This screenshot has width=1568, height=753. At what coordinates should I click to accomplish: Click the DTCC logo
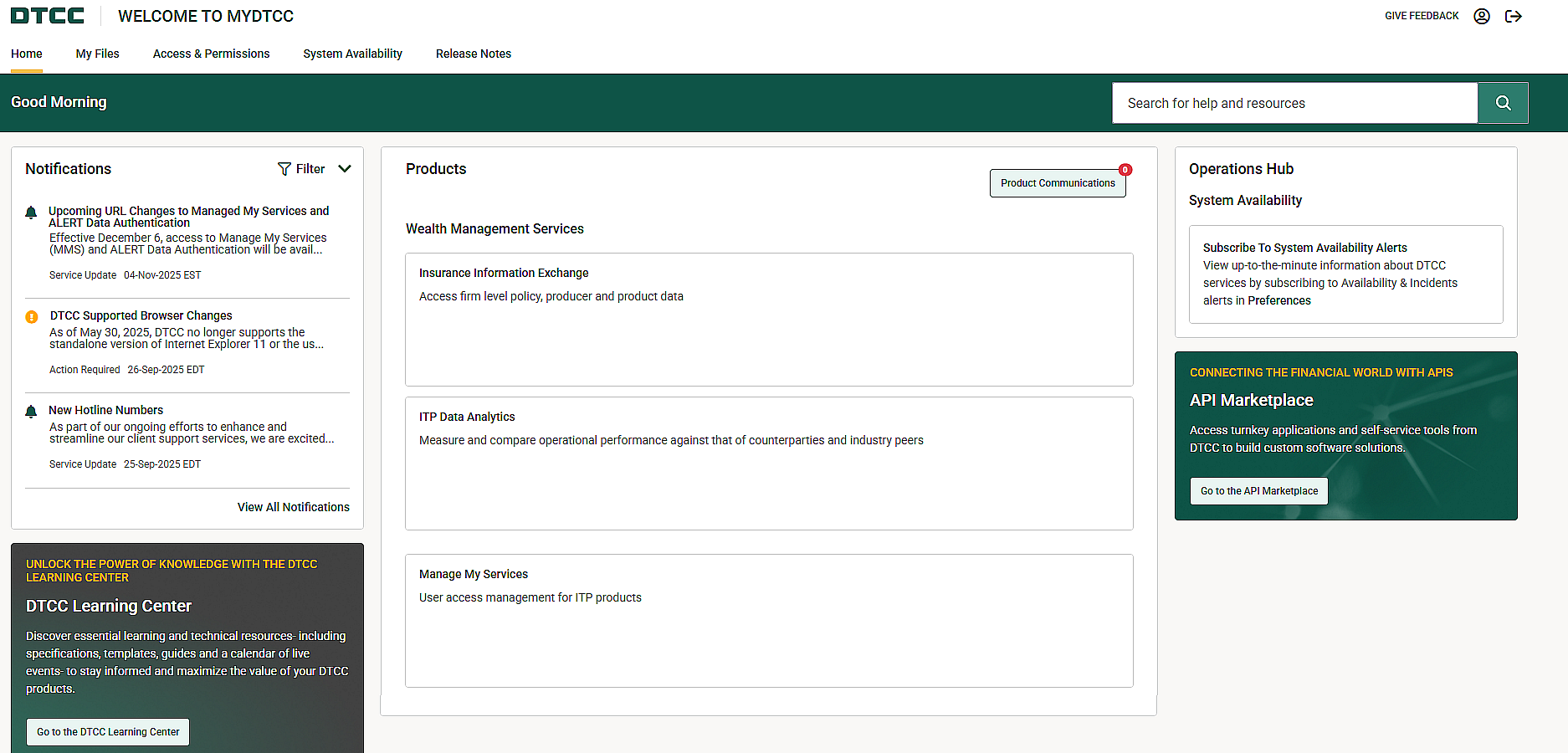48,16
